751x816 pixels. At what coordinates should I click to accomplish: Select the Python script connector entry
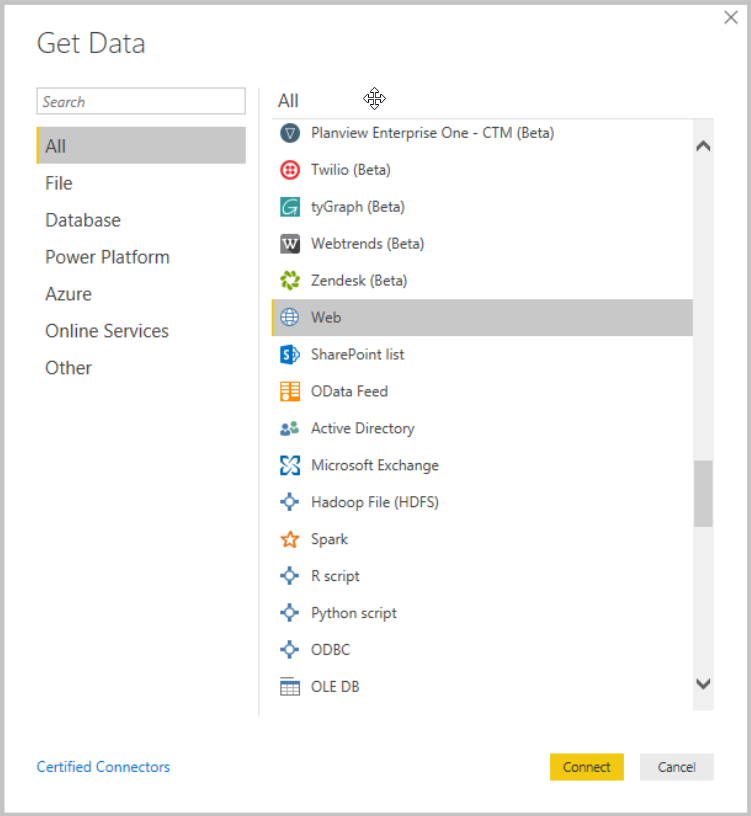tap(353, 613)
